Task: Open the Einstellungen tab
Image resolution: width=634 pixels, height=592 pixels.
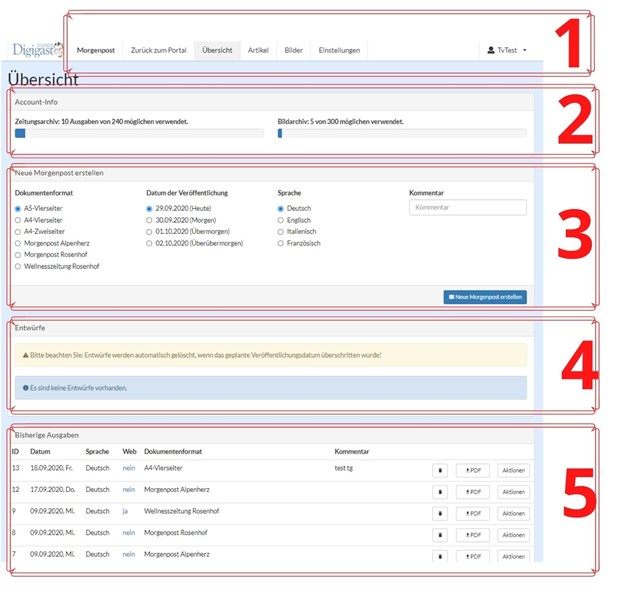Action: 339,50
